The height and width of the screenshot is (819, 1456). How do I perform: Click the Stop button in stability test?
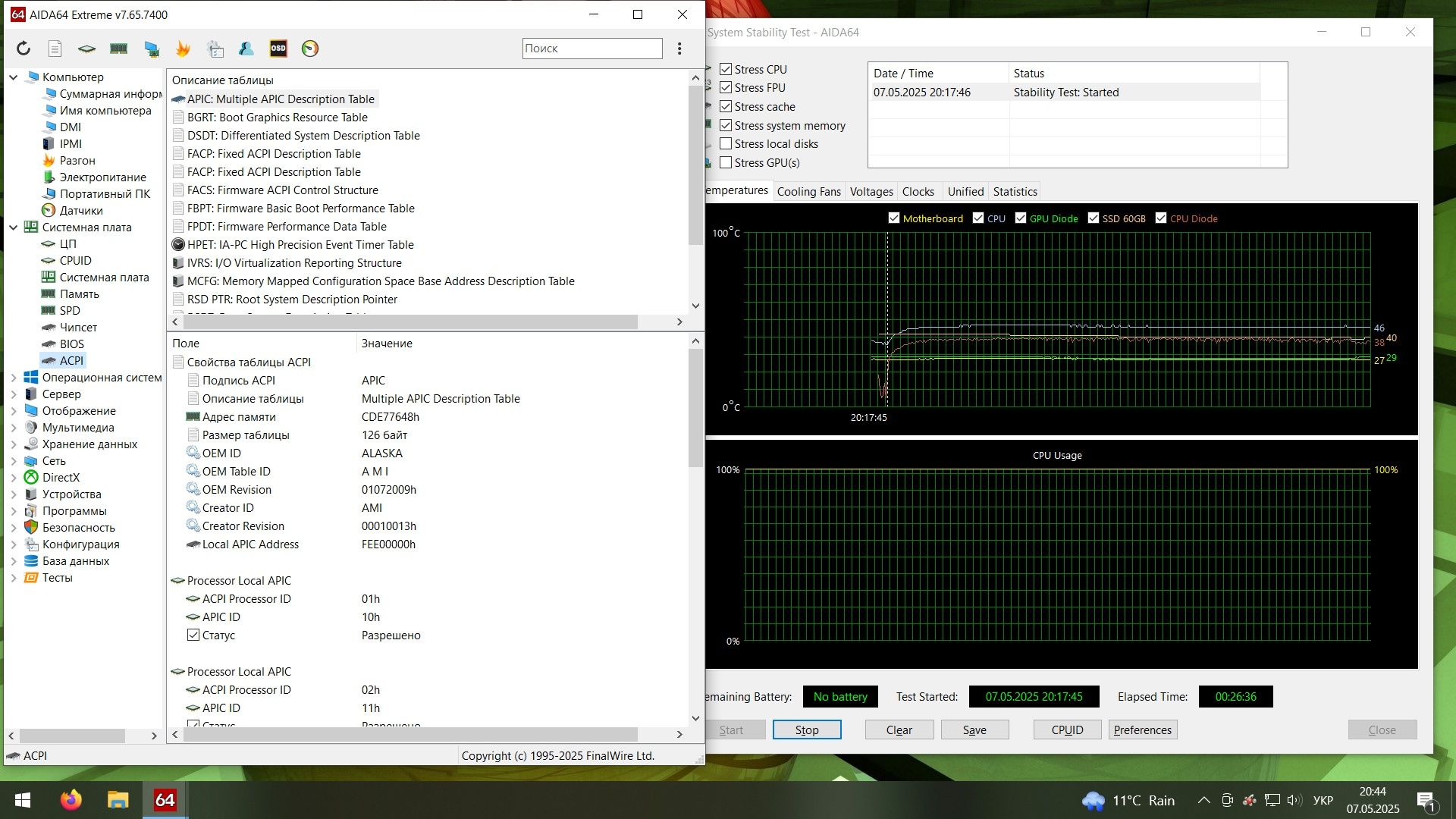click(807, 730)
